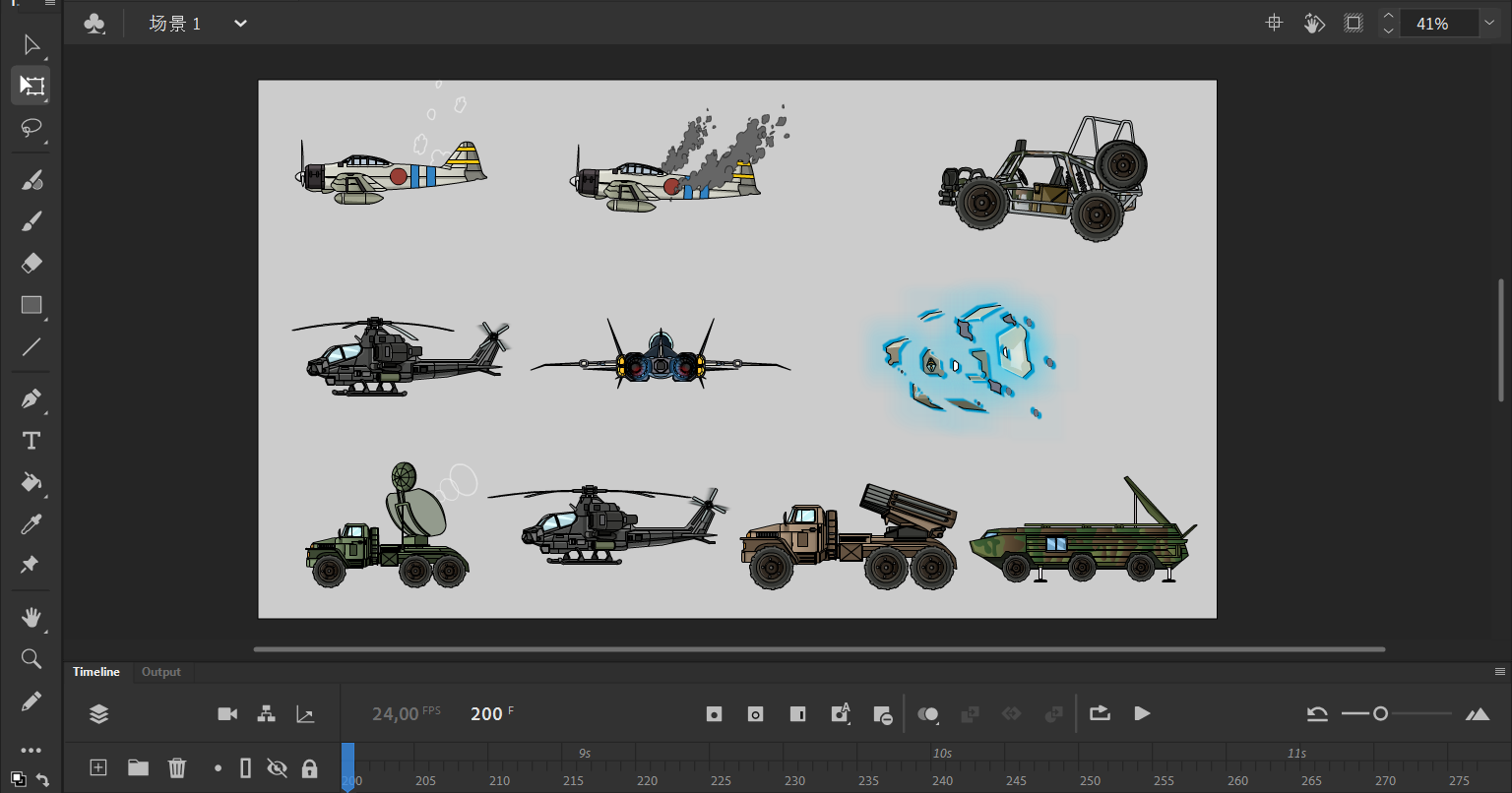Viewport: 1512px width, 793px height.
Task: Choose the Pen tool
Action: click(x=31, y=398)
